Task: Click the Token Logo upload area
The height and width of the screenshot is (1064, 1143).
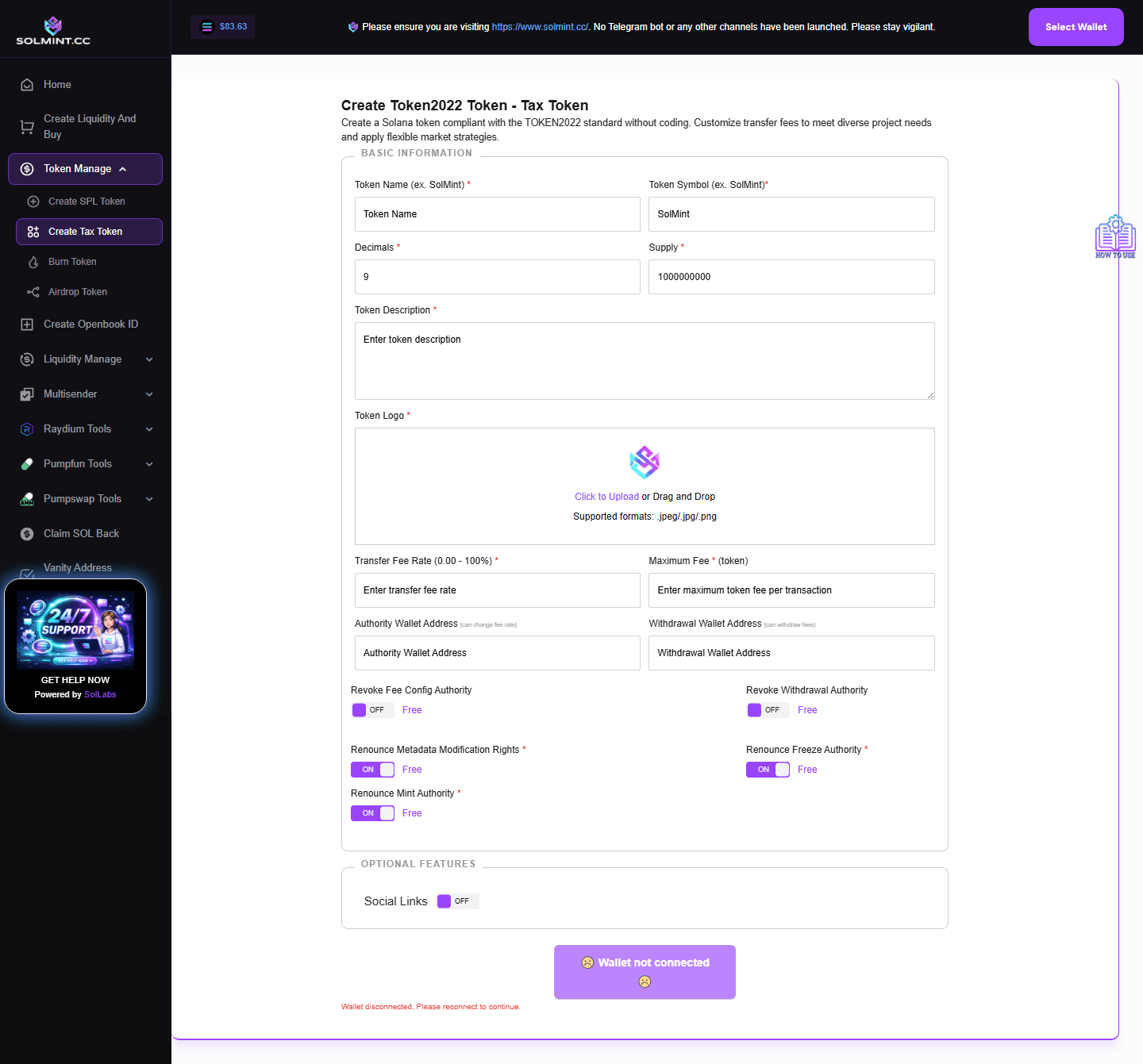Action: coord(645,486)
